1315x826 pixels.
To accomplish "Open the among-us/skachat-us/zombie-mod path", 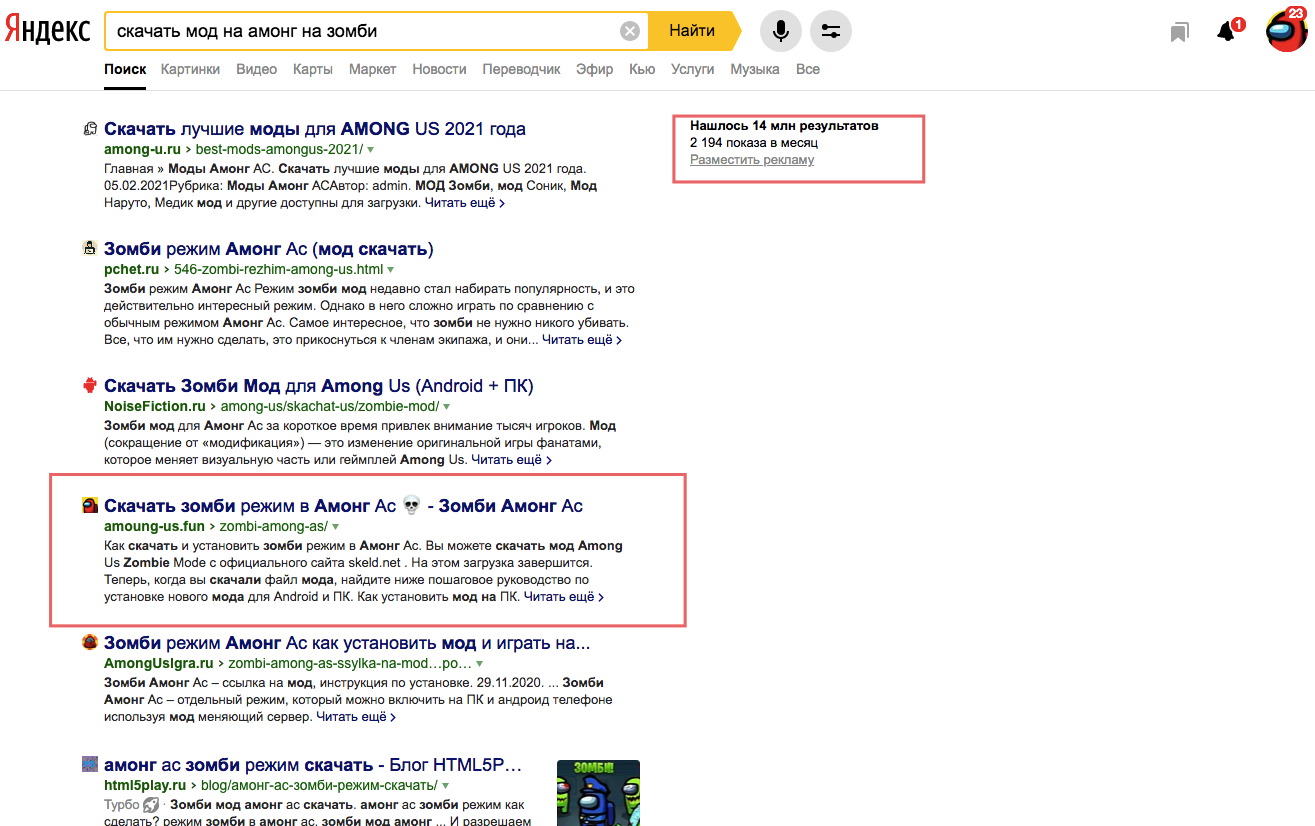I will tap(329, 406).
